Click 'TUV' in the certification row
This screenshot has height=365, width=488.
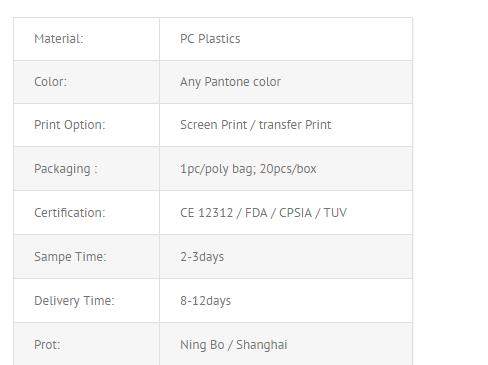(335, 213)
